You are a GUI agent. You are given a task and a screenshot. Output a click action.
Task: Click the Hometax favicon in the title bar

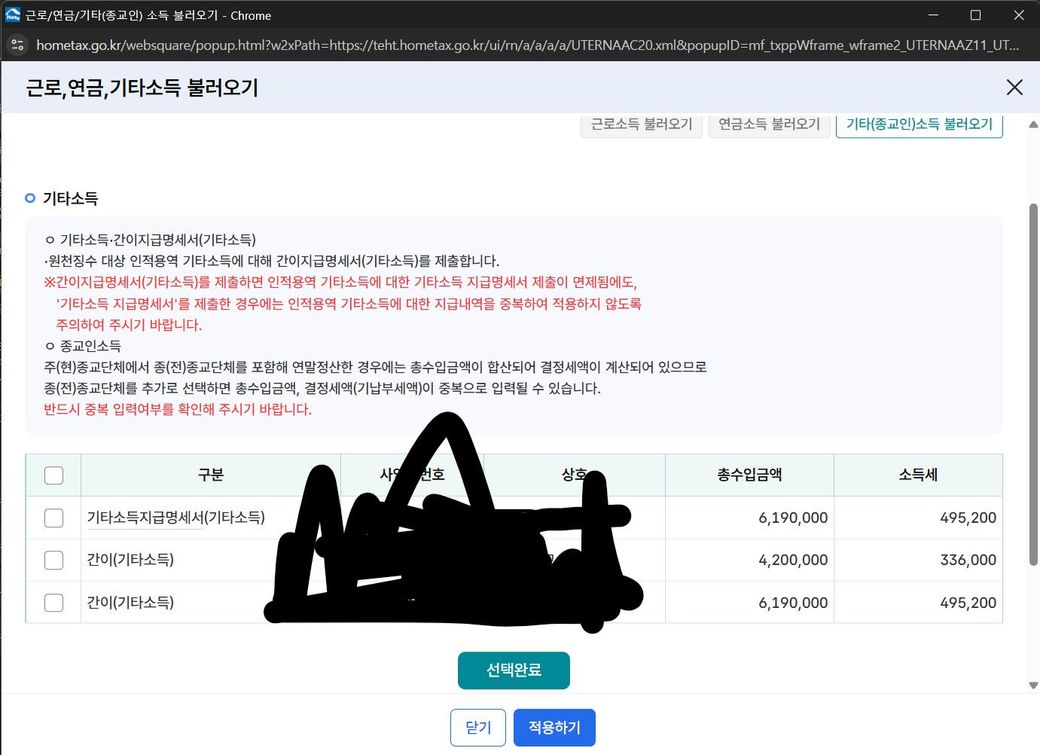point(13,15)
